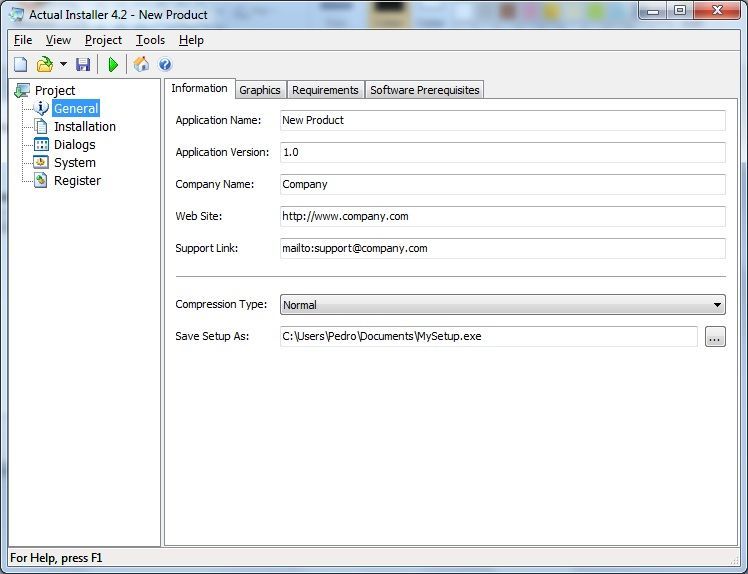
Task: Select the Project root tree node
Action: (55, 90)
